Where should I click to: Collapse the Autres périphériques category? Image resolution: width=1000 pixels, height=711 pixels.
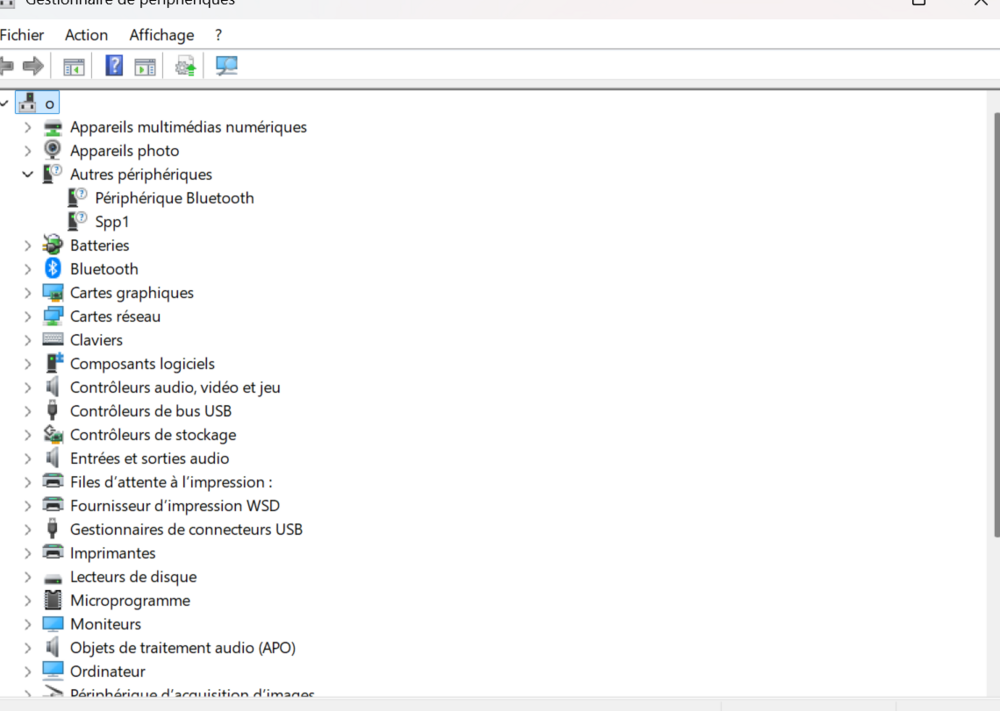click(27, 174)
